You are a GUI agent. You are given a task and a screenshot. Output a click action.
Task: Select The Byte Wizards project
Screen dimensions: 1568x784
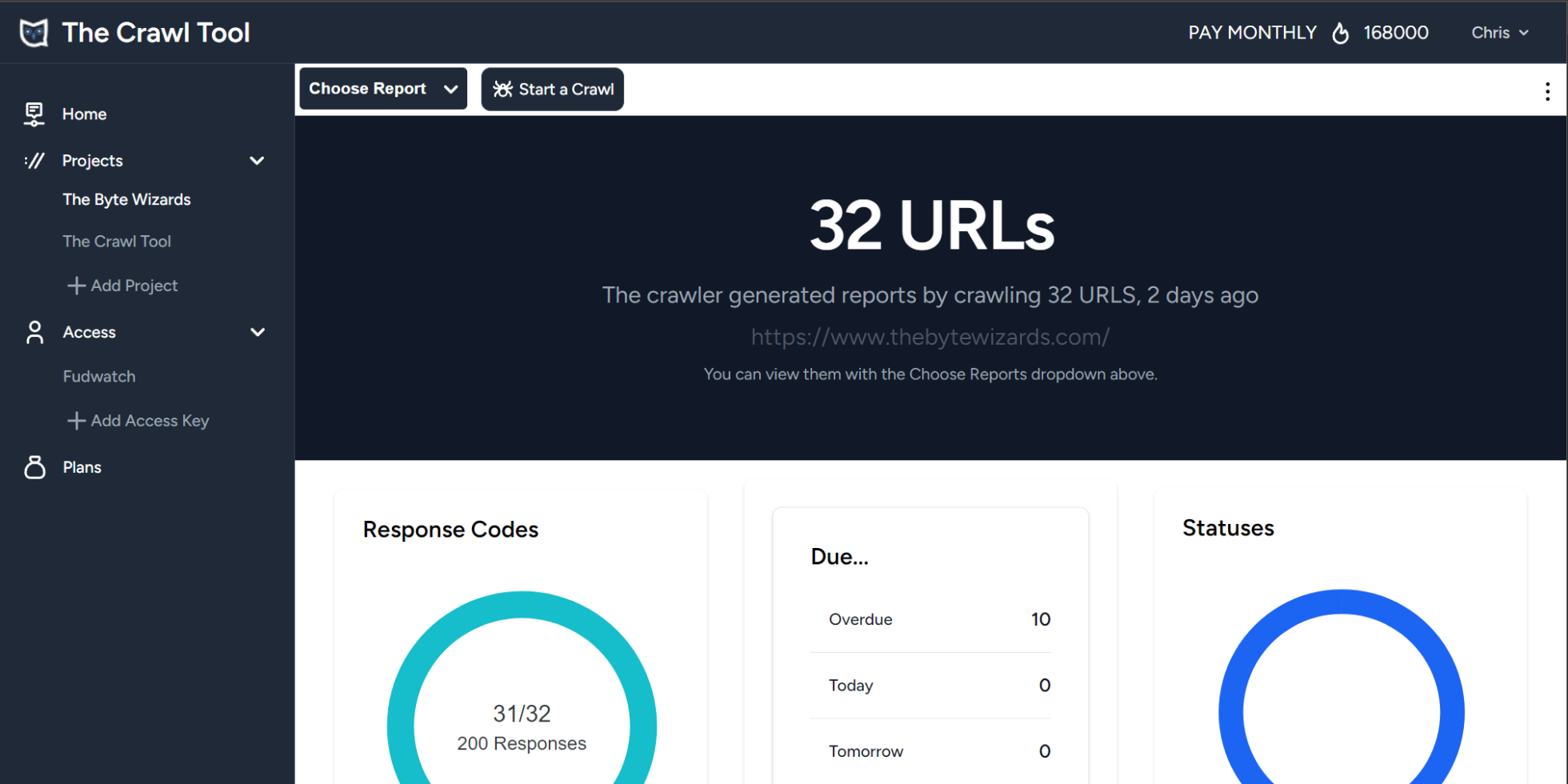pyautogui.click(x=126, y=199)
